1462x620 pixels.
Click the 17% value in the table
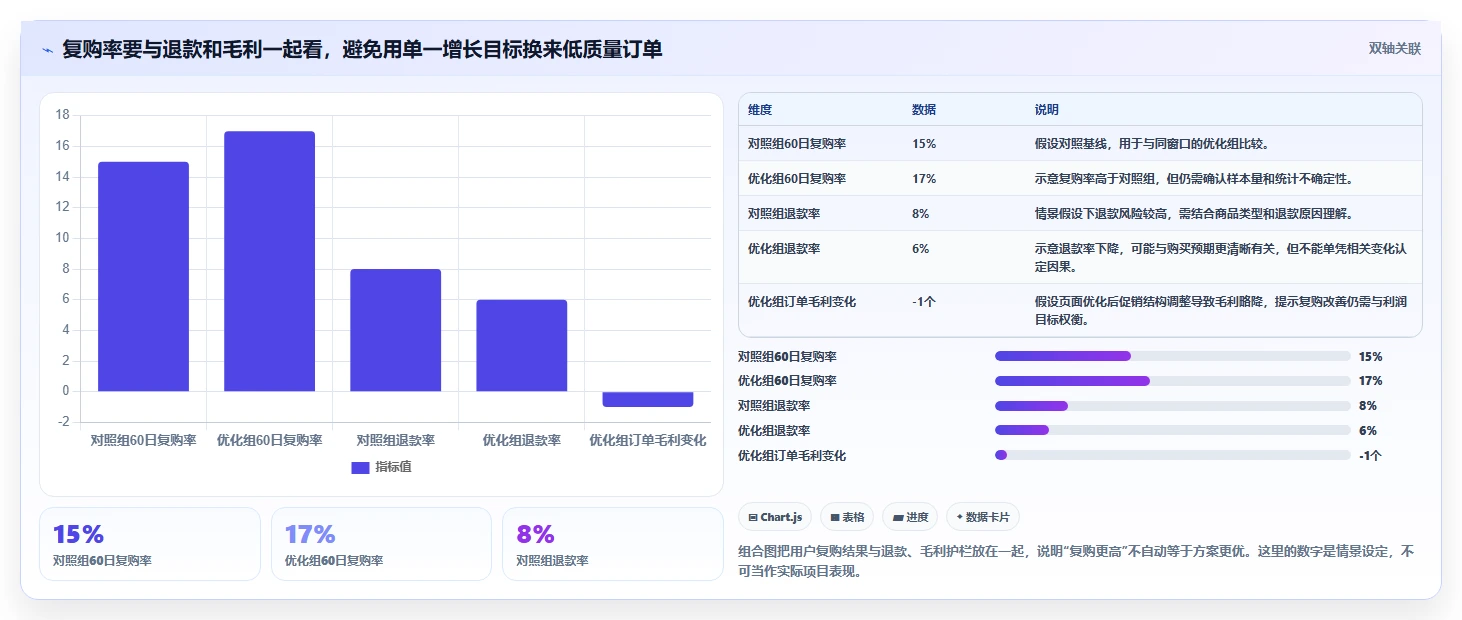point(924,179)
